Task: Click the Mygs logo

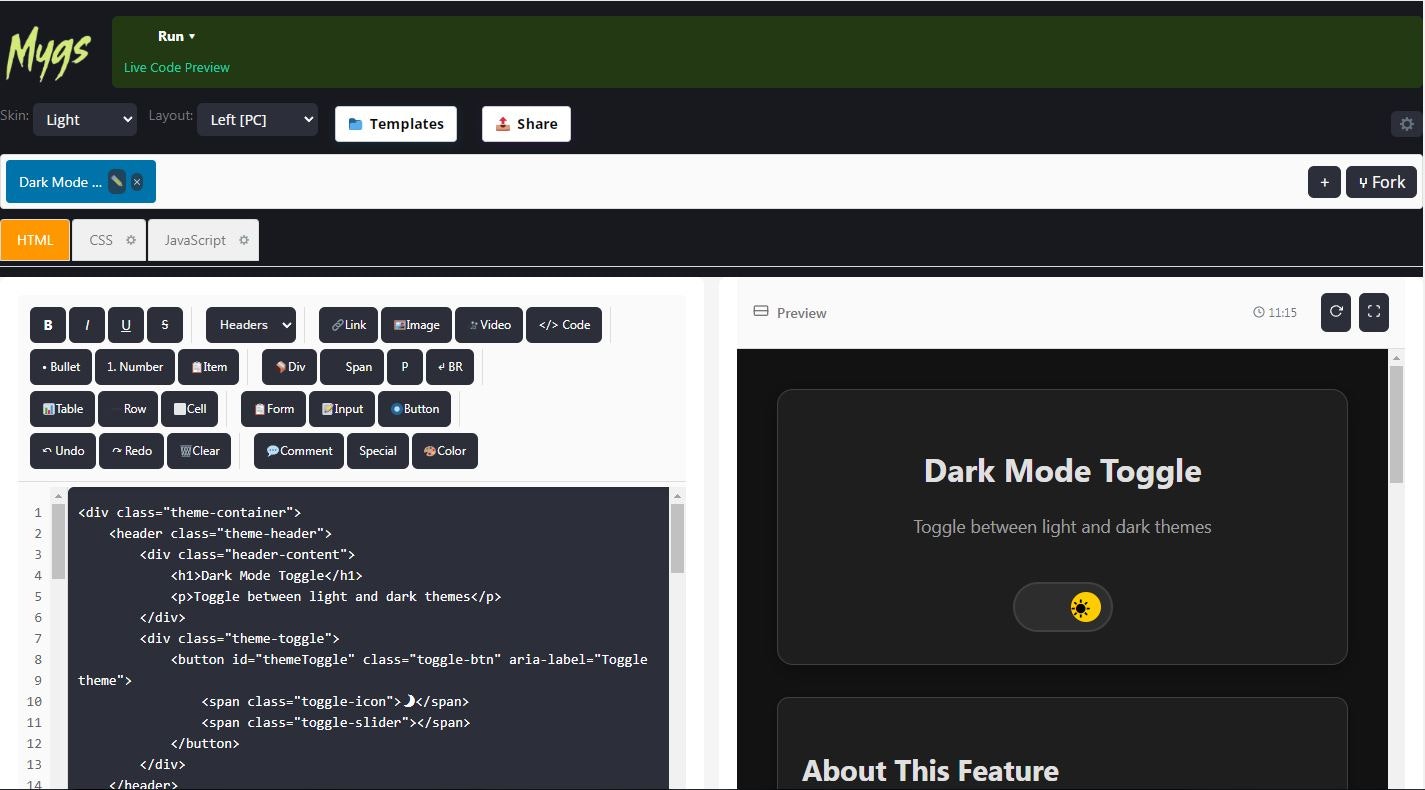Action: coord(49,54)
